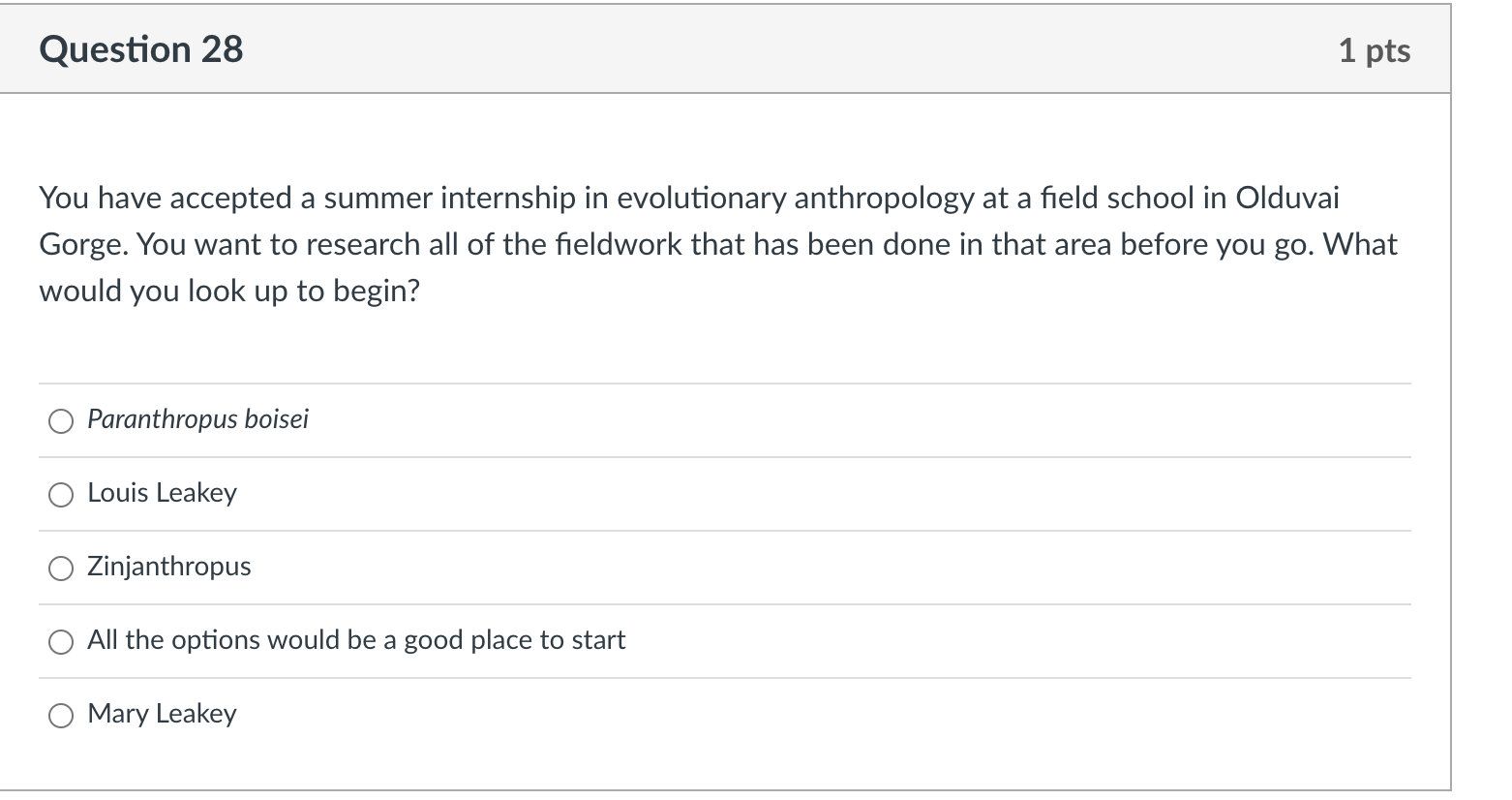This screenshot has width=1512, height=800.
Task: Click the word 'Gorge.' in the prompt
Action: [83, 244]
